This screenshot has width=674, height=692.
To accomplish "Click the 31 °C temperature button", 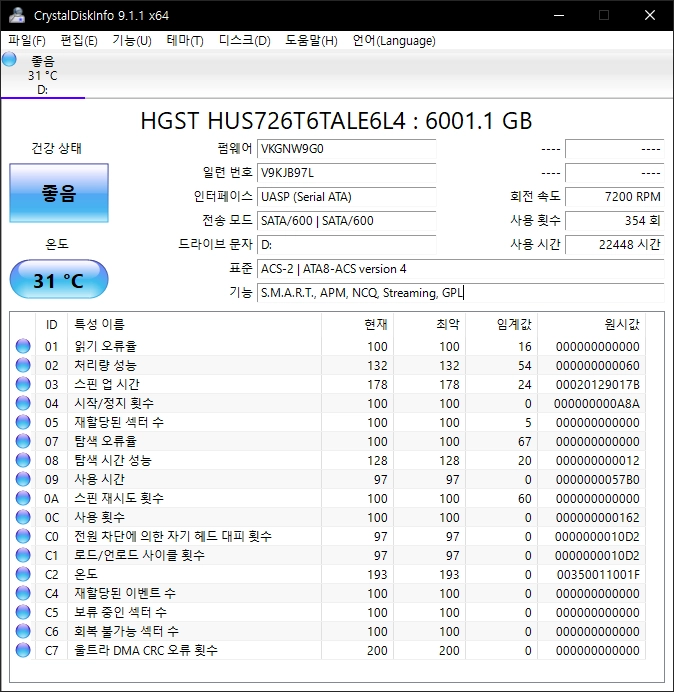I will tap(59, 279).
